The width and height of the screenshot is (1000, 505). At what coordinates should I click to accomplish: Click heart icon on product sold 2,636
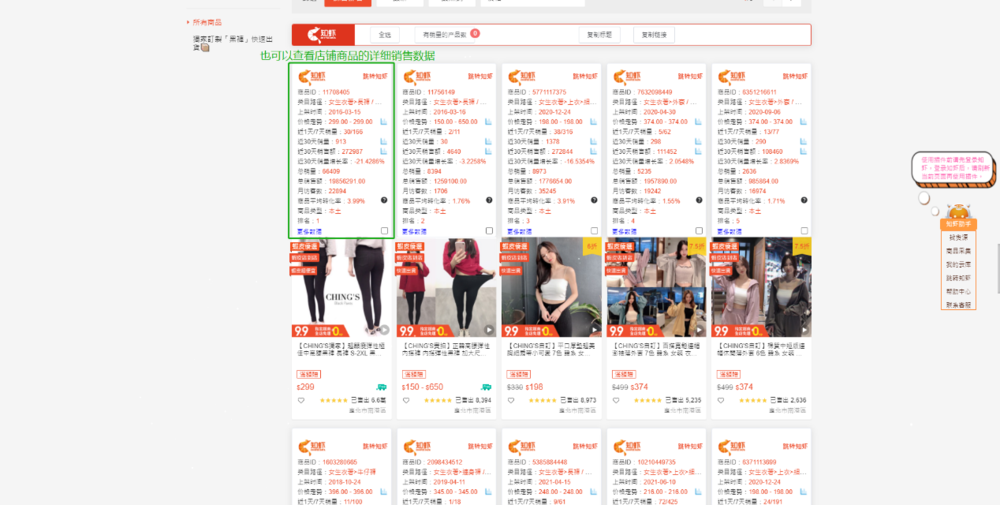pos(721,400)
